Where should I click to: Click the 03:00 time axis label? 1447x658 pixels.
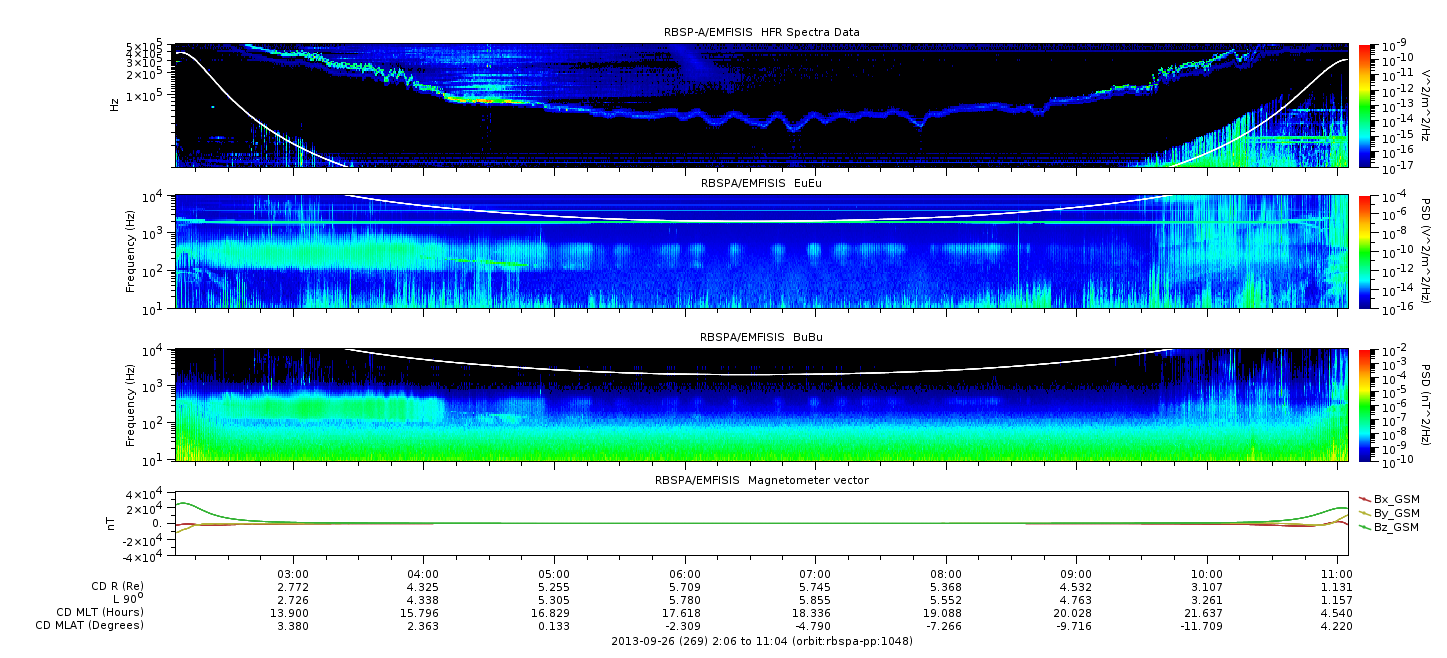[293, 575]
